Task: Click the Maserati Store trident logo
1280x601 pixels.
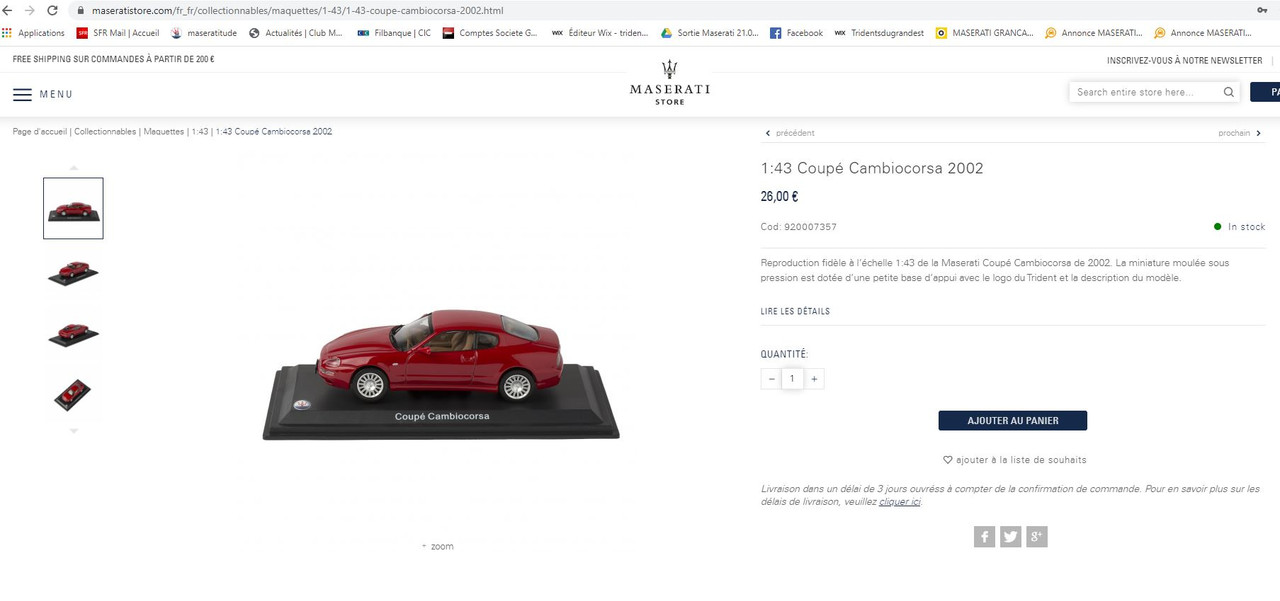Action: 669,82
